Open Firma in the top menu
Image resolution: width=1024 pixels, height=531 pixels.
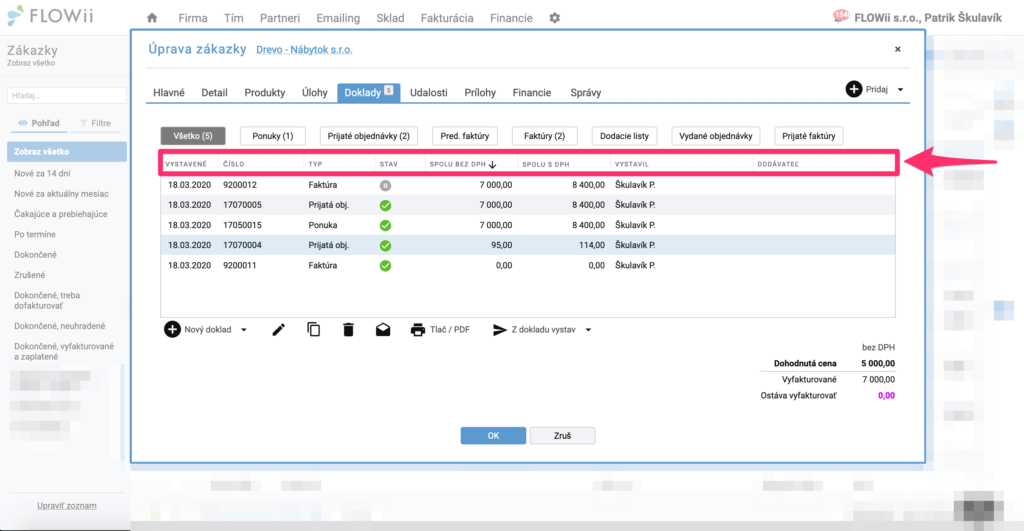pos(193,18)
